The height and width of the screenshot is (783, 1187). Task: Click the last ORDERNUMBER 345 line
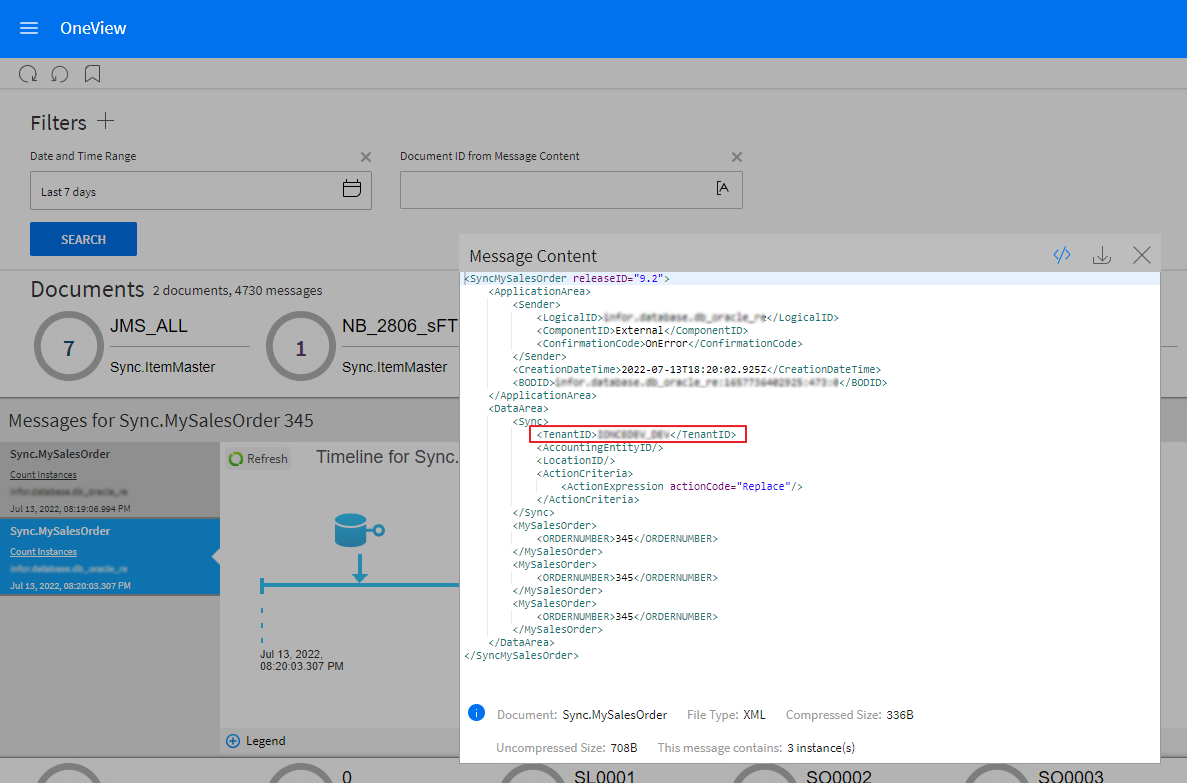click(x=627, y=616)
